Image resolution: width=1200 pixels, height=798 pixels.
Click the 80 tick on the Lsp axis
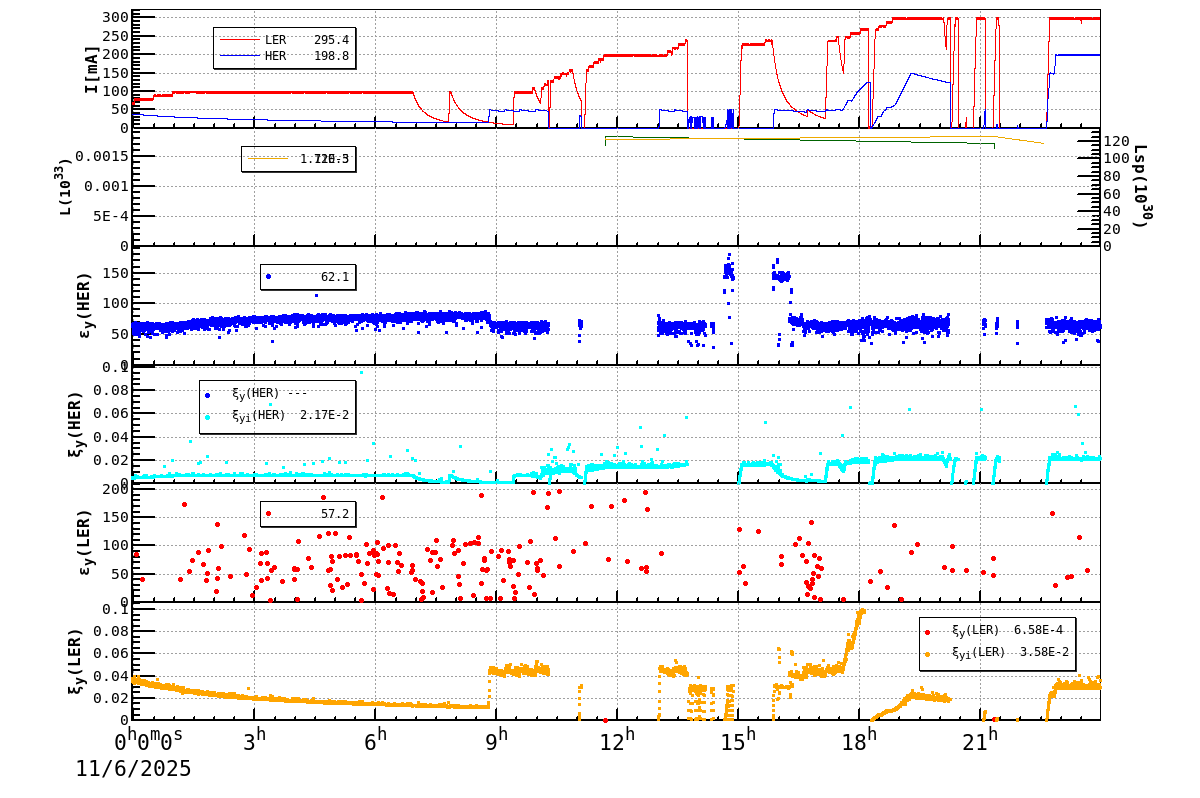tap(1113, 176)
